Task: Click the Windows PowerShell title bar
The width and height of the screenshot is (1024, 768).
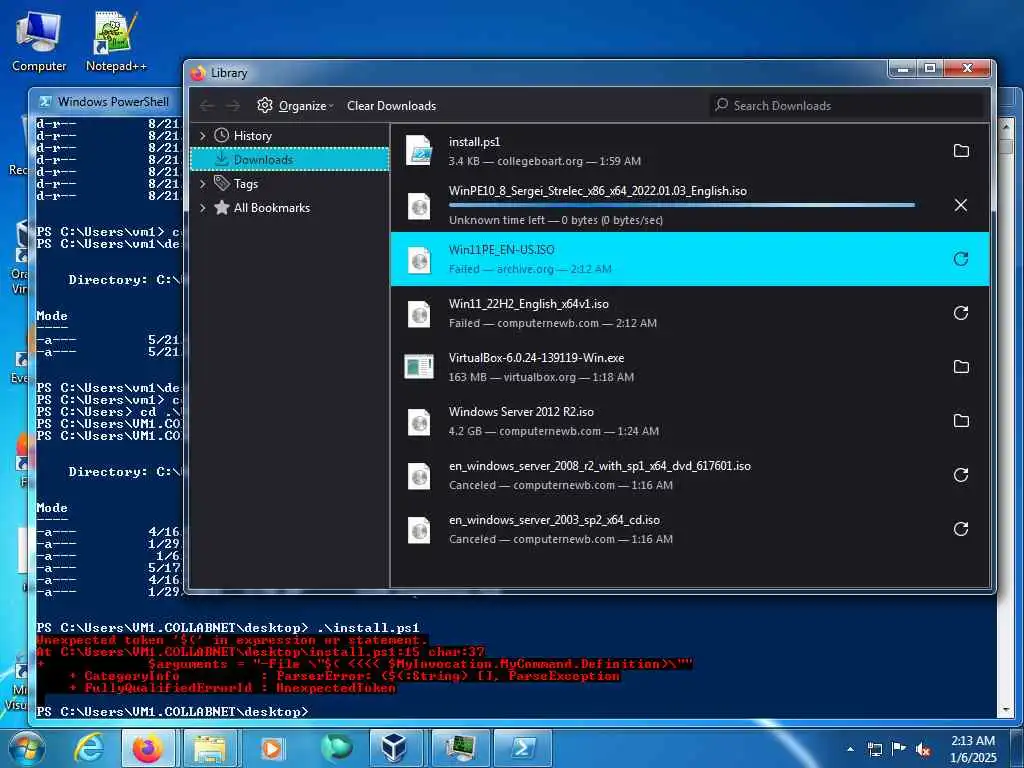Action: point(104,101)
